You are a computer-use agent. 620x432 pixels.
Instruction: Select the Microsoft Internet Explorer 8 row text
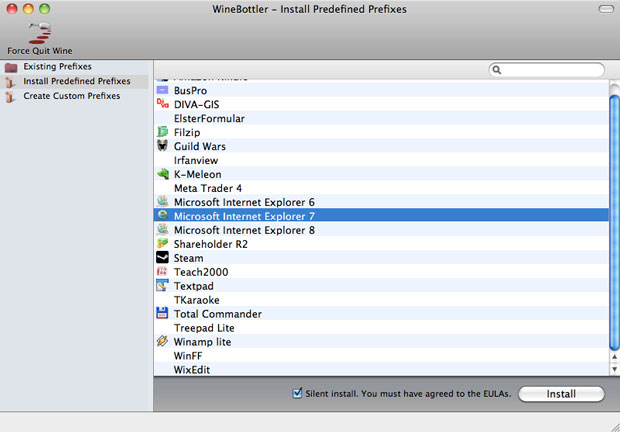click(x=244, y=230)
